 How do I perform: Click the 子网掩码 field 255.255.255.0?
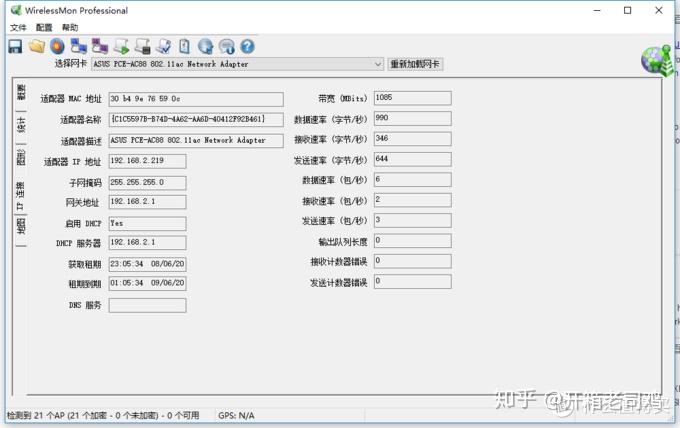tap(147, 183)
